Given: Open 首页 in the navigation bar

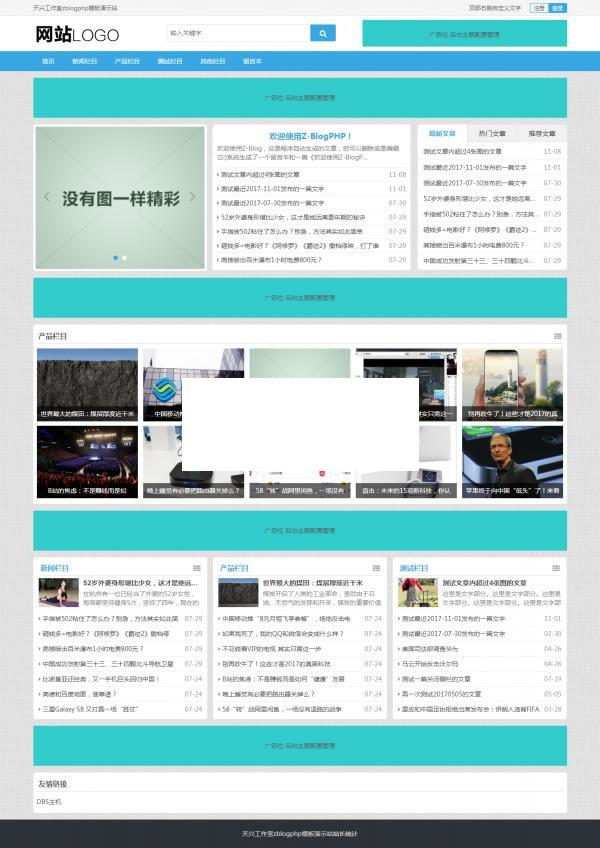Looking at the screenshot, I should (x=48, y=61).
